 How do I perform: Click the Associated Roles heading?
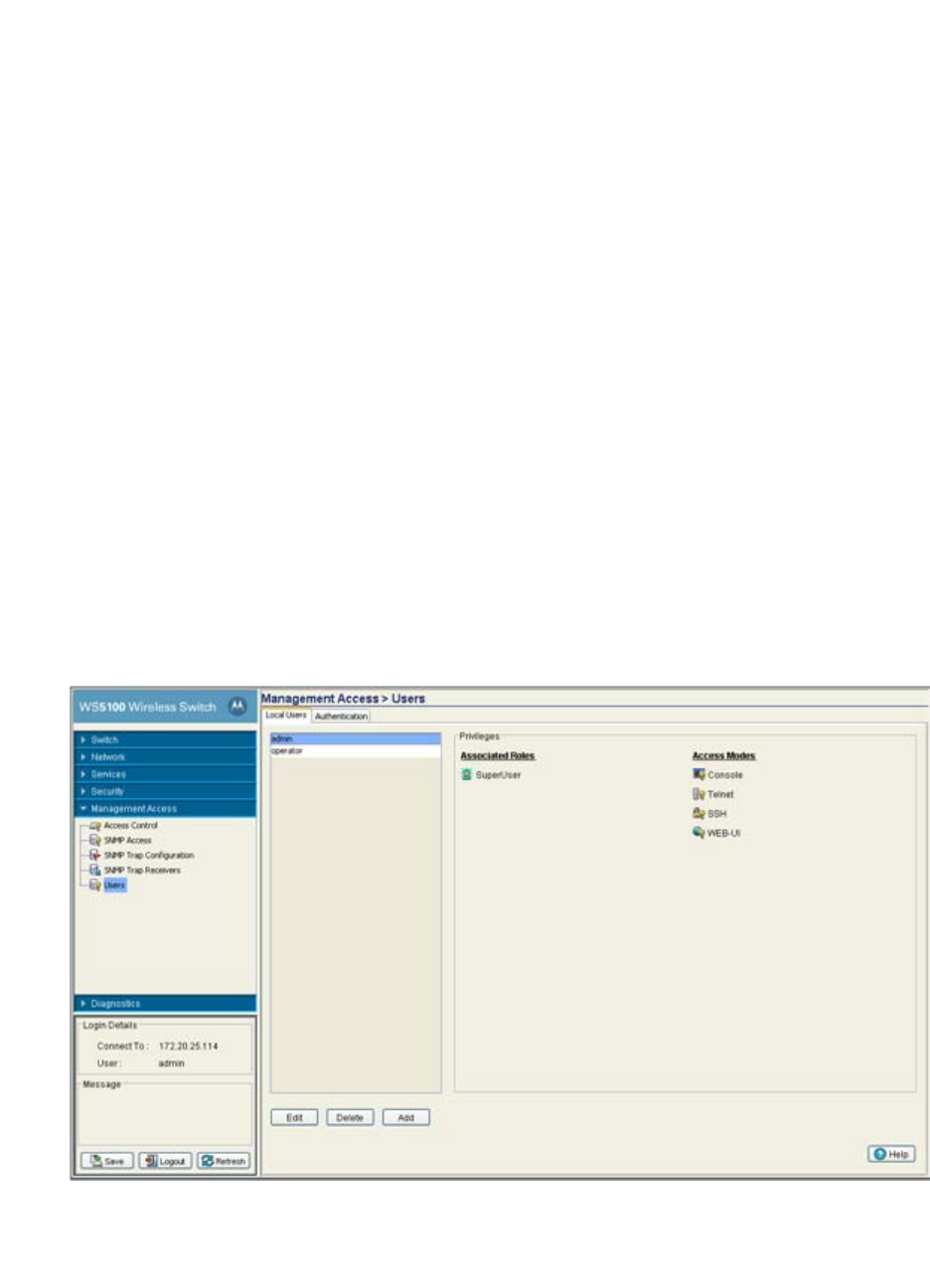pos(498,755)
